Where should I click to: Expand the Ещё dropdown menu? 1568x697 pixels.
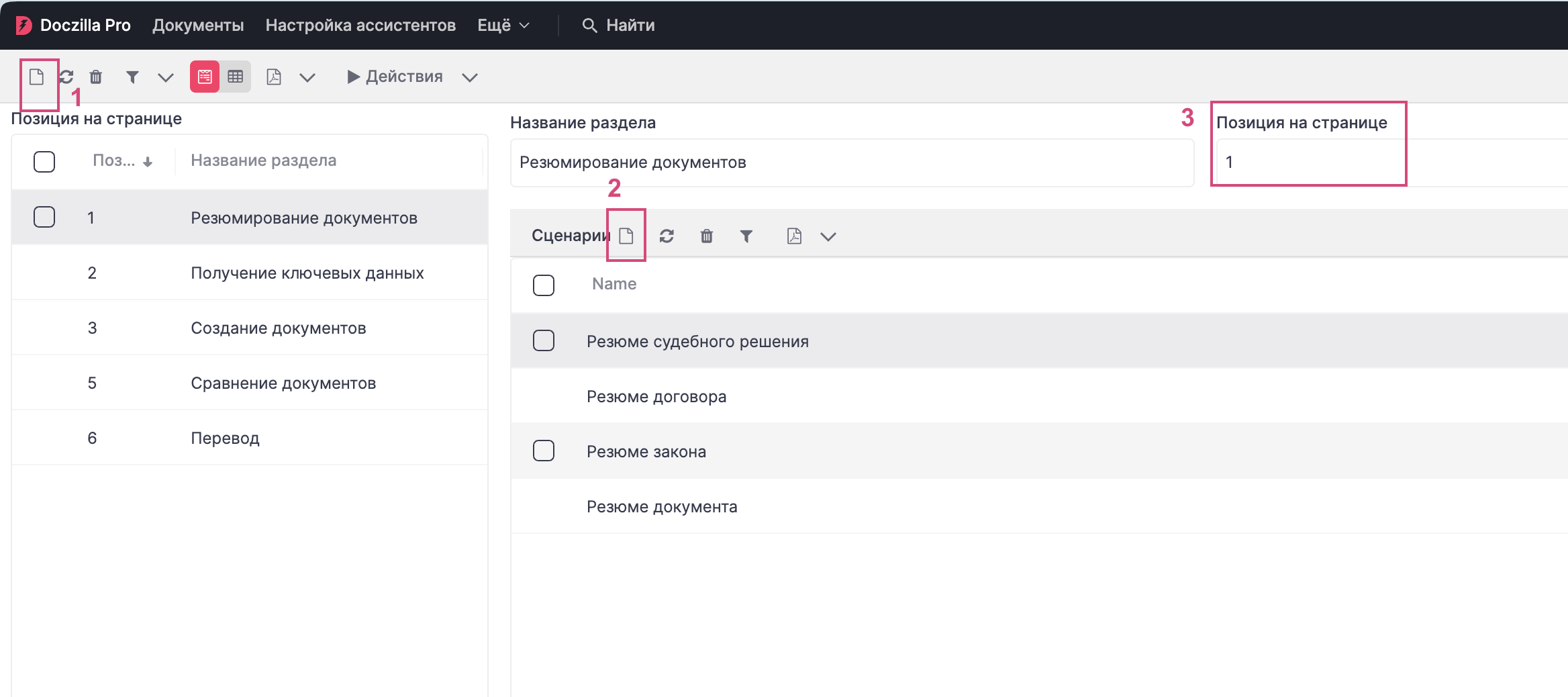coord(503,26)
